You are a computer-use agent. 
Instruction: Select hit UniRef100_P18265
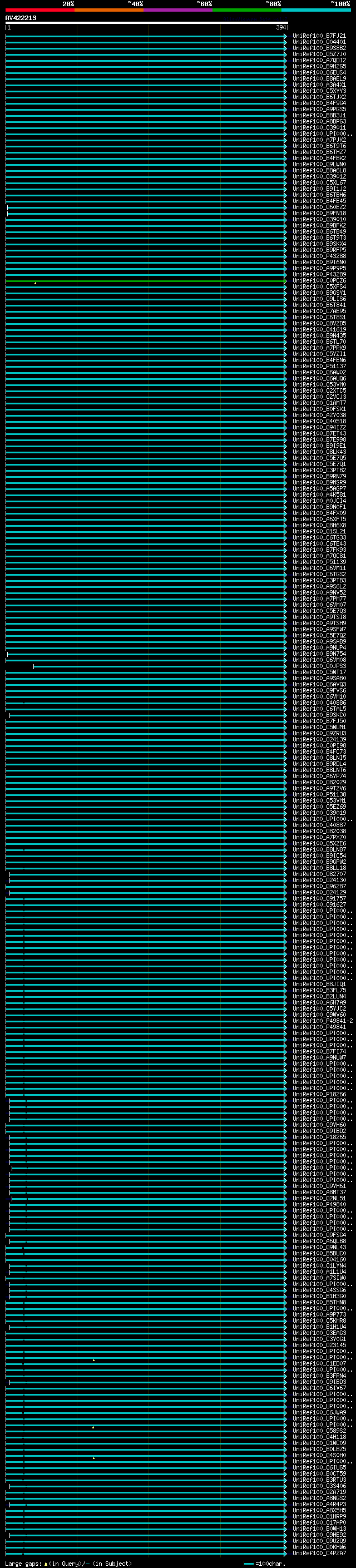point(319,1137)
